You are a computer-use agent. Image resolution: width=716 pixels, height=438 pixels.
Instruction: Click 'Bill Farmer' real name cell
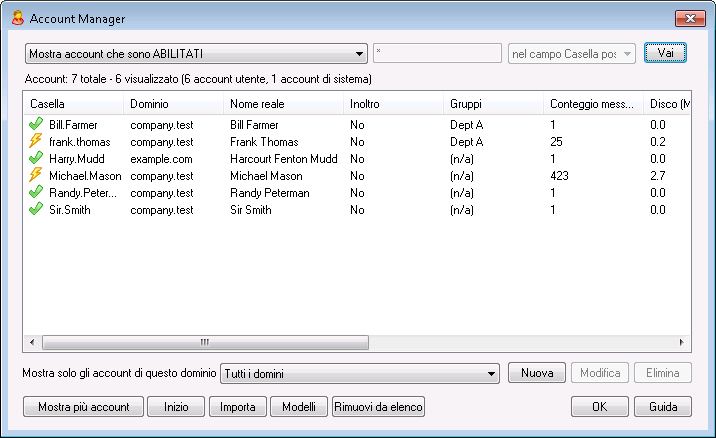[254, 125]
